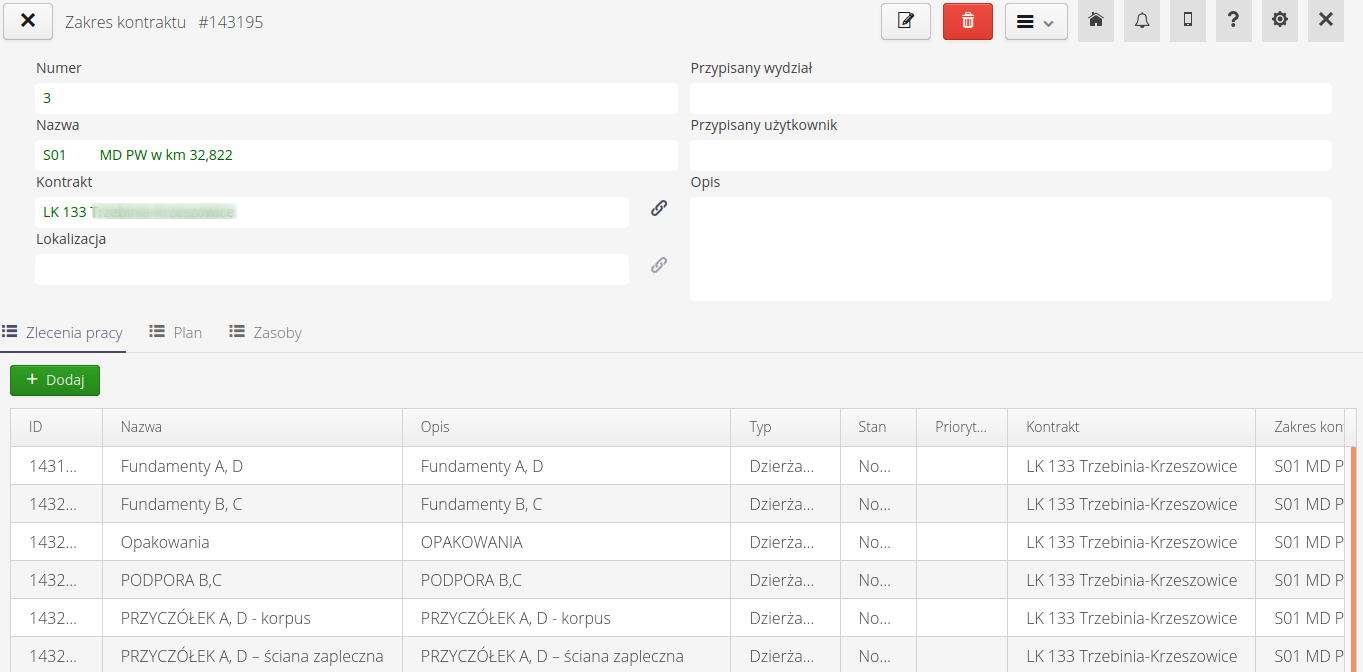
Task: Go to home via house icon
Action: [x=1095, y=20]
